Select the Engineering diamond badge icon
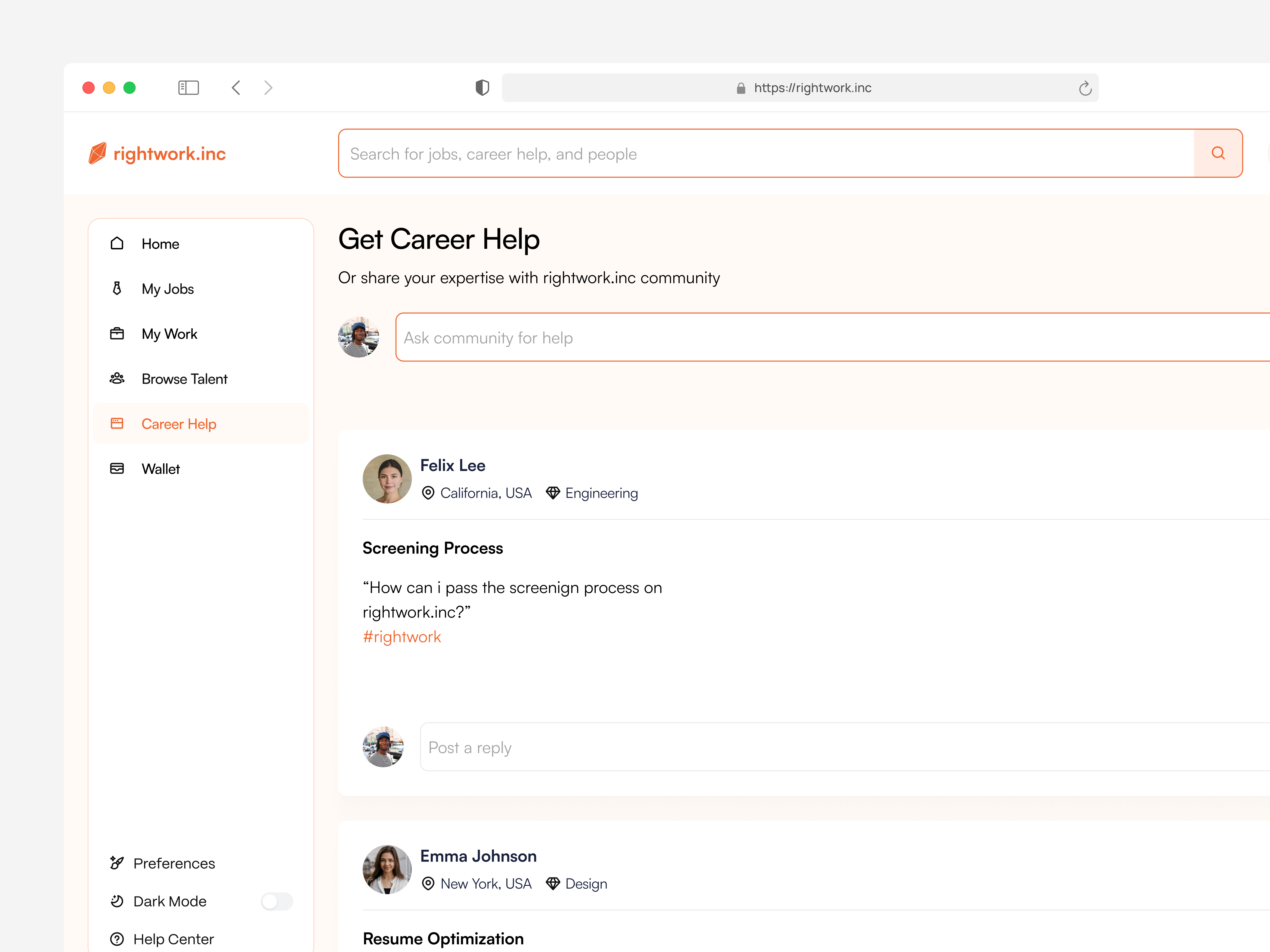The image size is (1270, 952). click(x=553, y=493)
